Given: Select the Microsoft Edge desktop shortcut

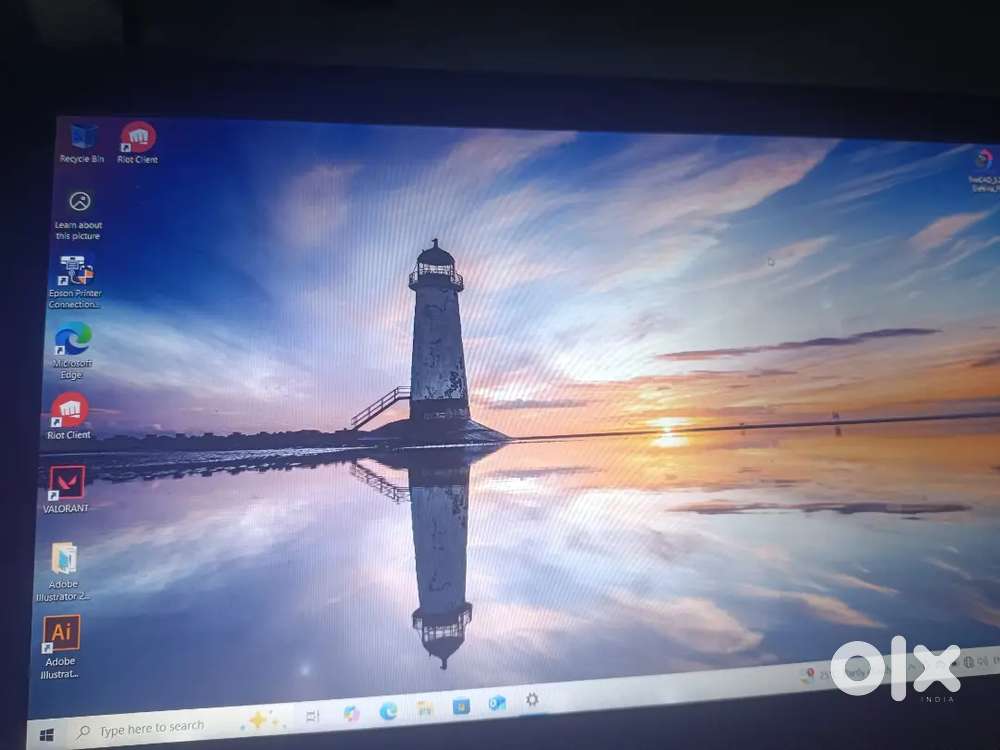Looking at the screenshot, I should coord(72,340).
